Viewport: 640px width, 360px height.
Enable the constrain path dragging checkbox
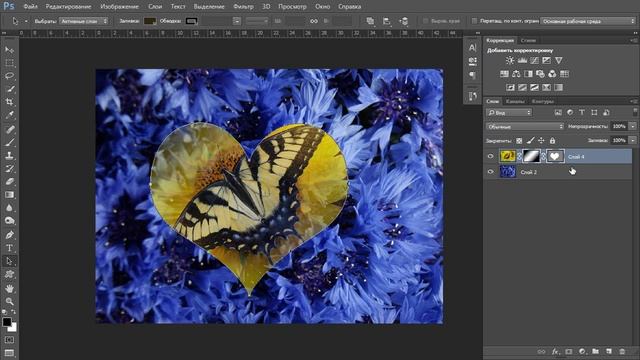[474, 21]
